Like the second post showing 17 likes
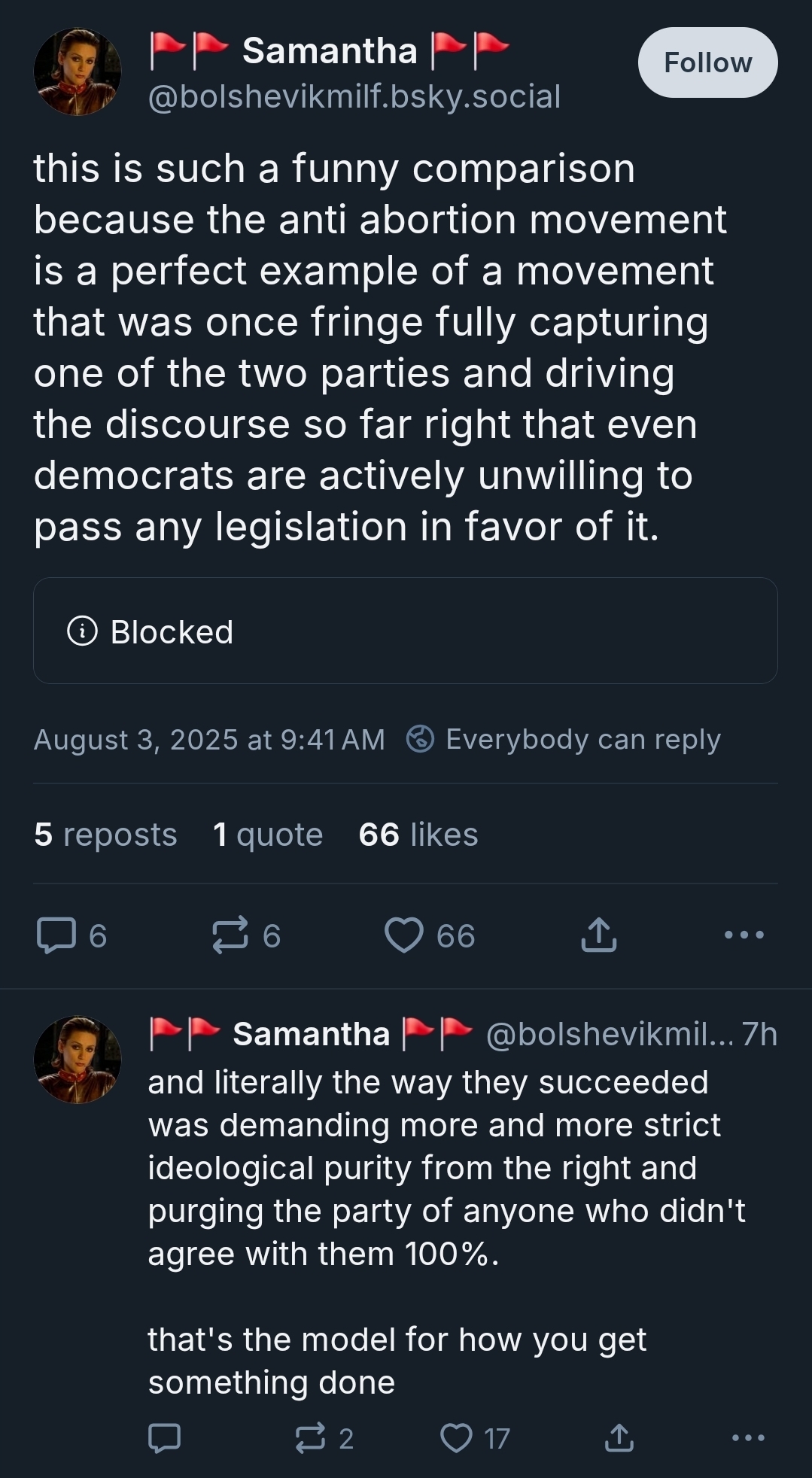This screenshot has height=1478, width=812. coord(456,1438)
